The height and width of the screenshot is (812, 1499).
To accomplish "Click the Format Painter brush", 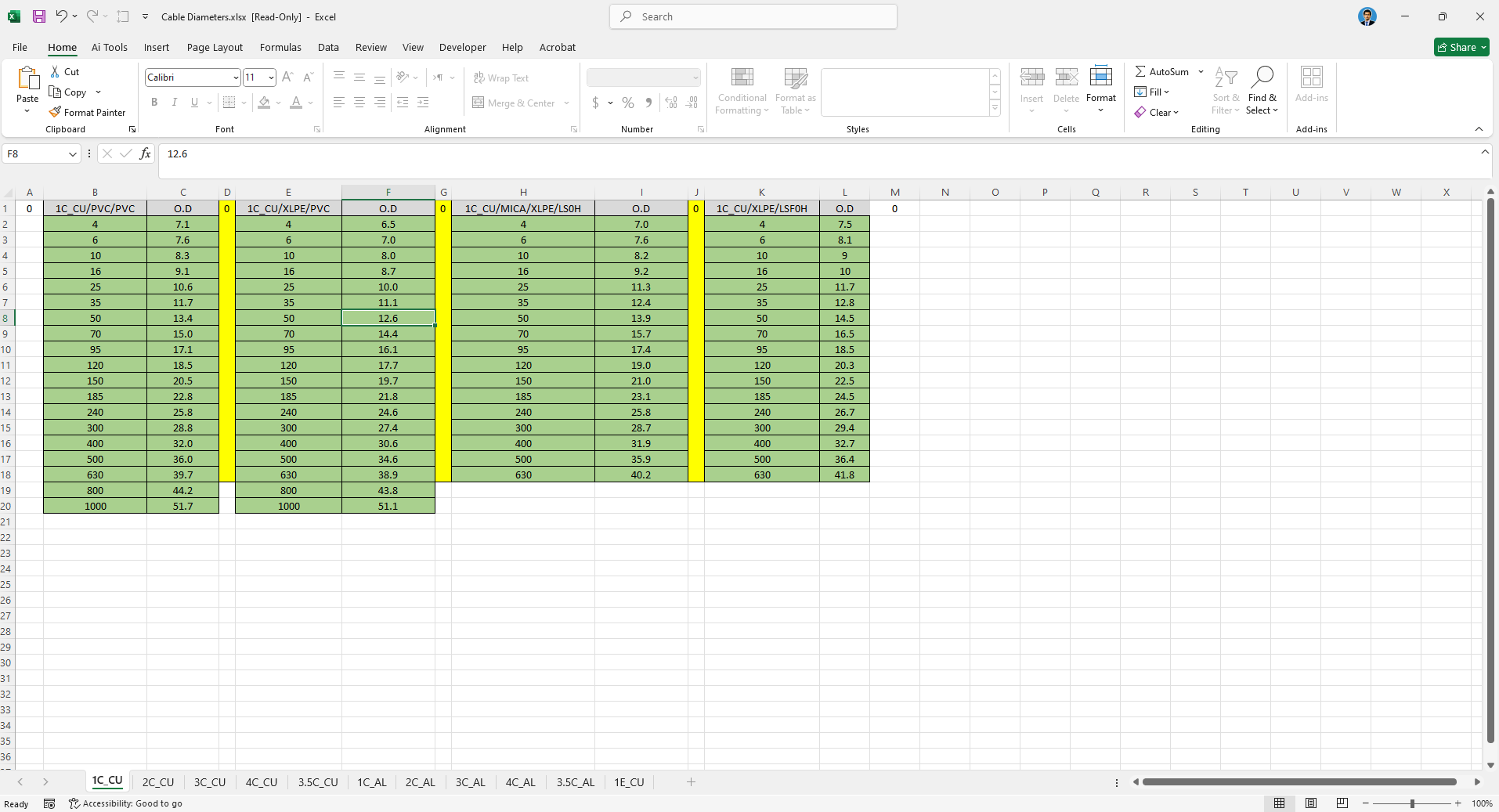I will (x=55, y=112).
